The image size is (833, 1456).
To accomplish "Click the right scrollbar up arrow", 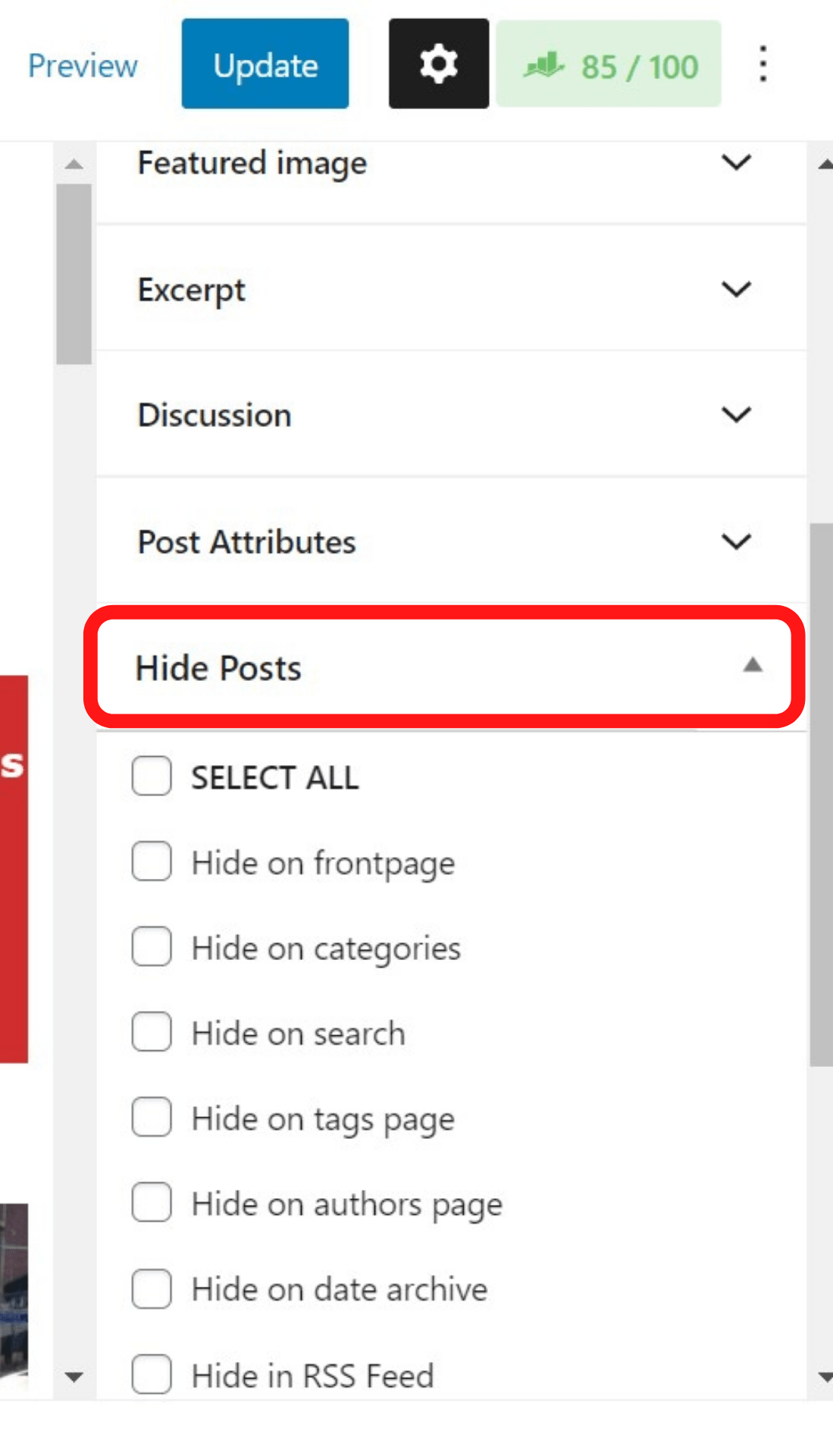I will 825,164.
